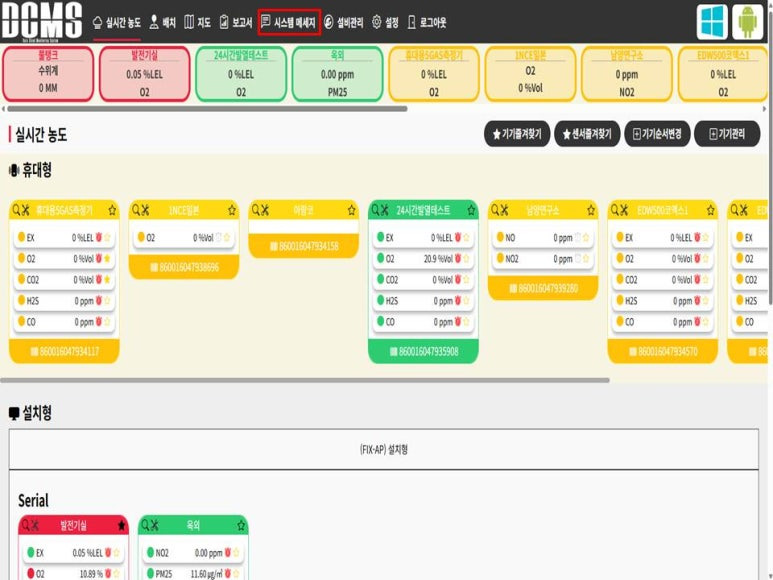Open the 배치 menu item
773x580 pixels.
[x=163, y=22]
